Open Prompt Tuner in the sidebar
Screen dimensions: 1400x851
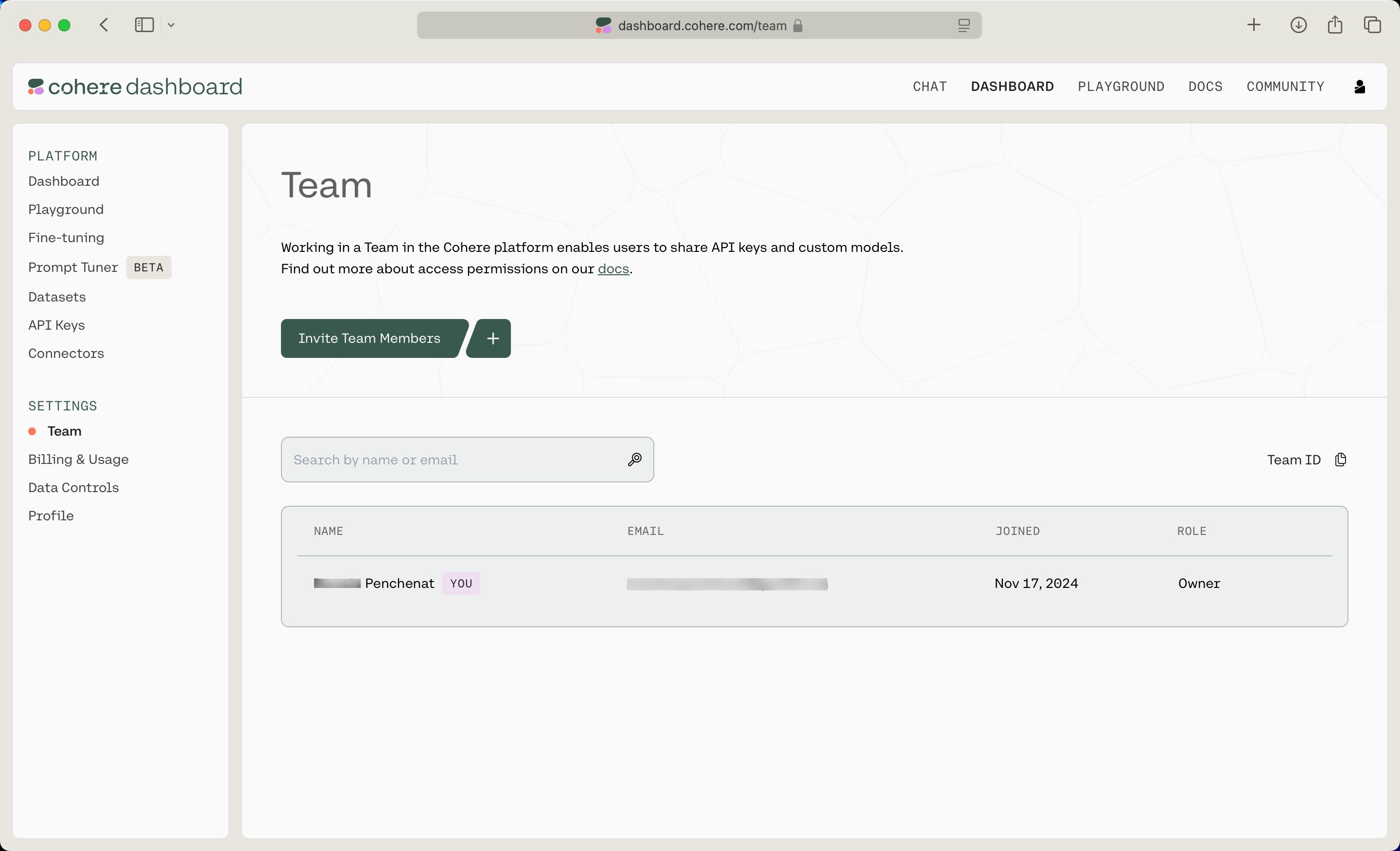[73, 267]
